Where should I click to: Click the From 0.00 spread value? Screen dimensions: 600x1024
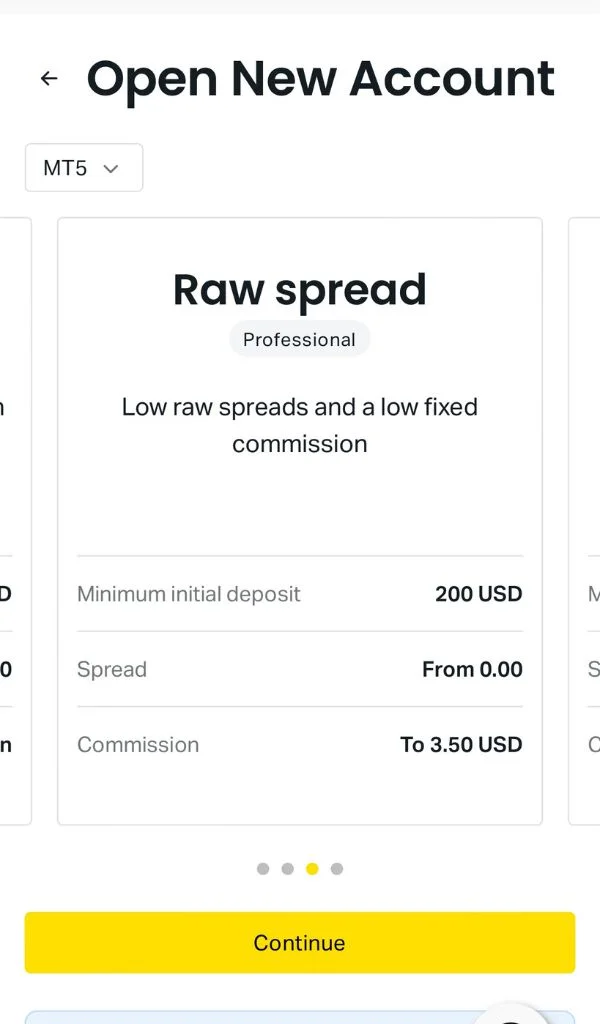click(x=472, y=670)
